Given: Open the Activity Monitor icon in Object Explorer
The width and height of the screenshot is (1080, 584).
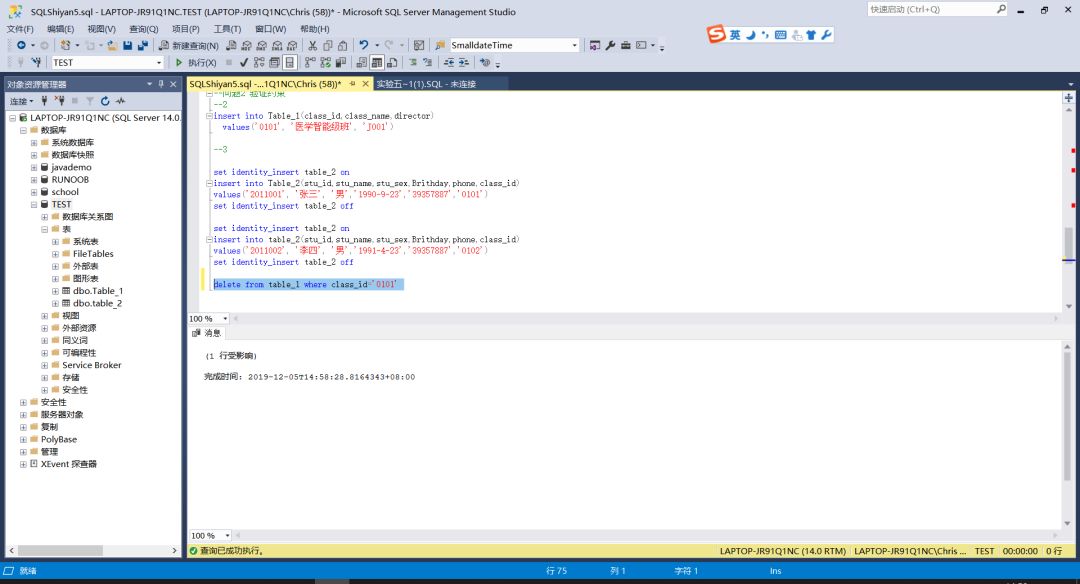Looking at the screenshot, I should (x=120, y=101).
